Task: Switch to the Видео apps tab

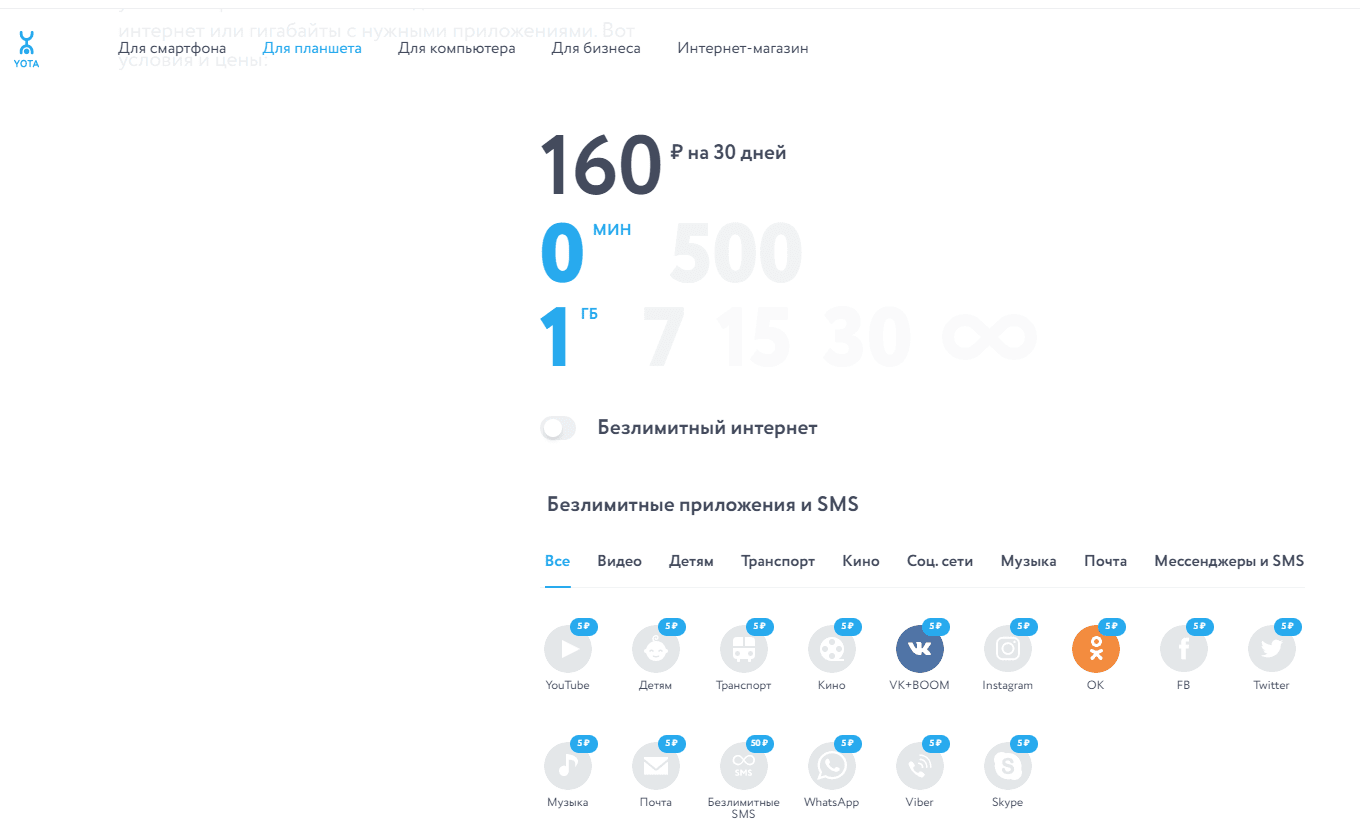Action: click(620, 561)
